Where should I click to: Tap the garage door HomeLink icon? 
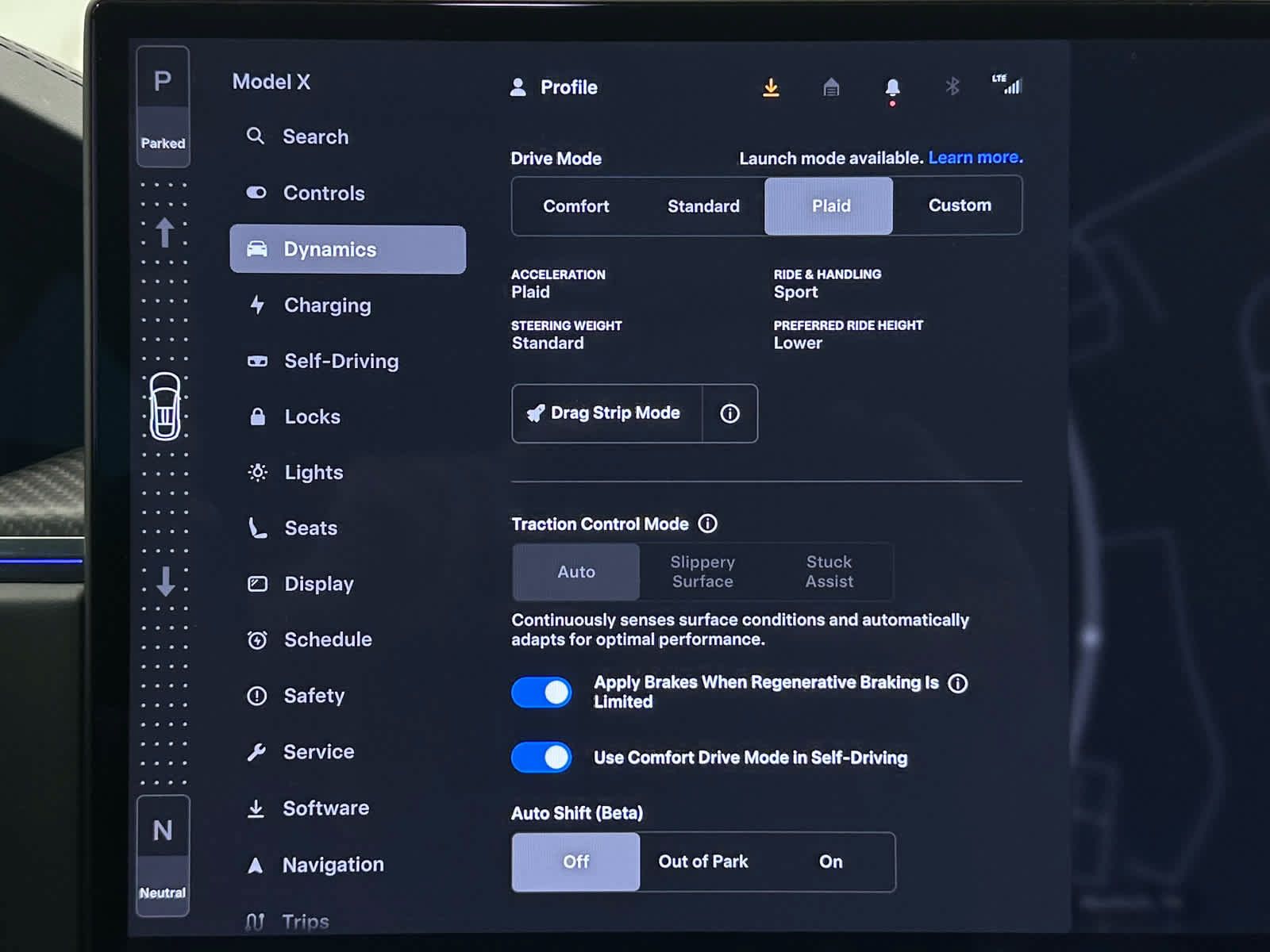pyautogui.click(x=831, y=87)
